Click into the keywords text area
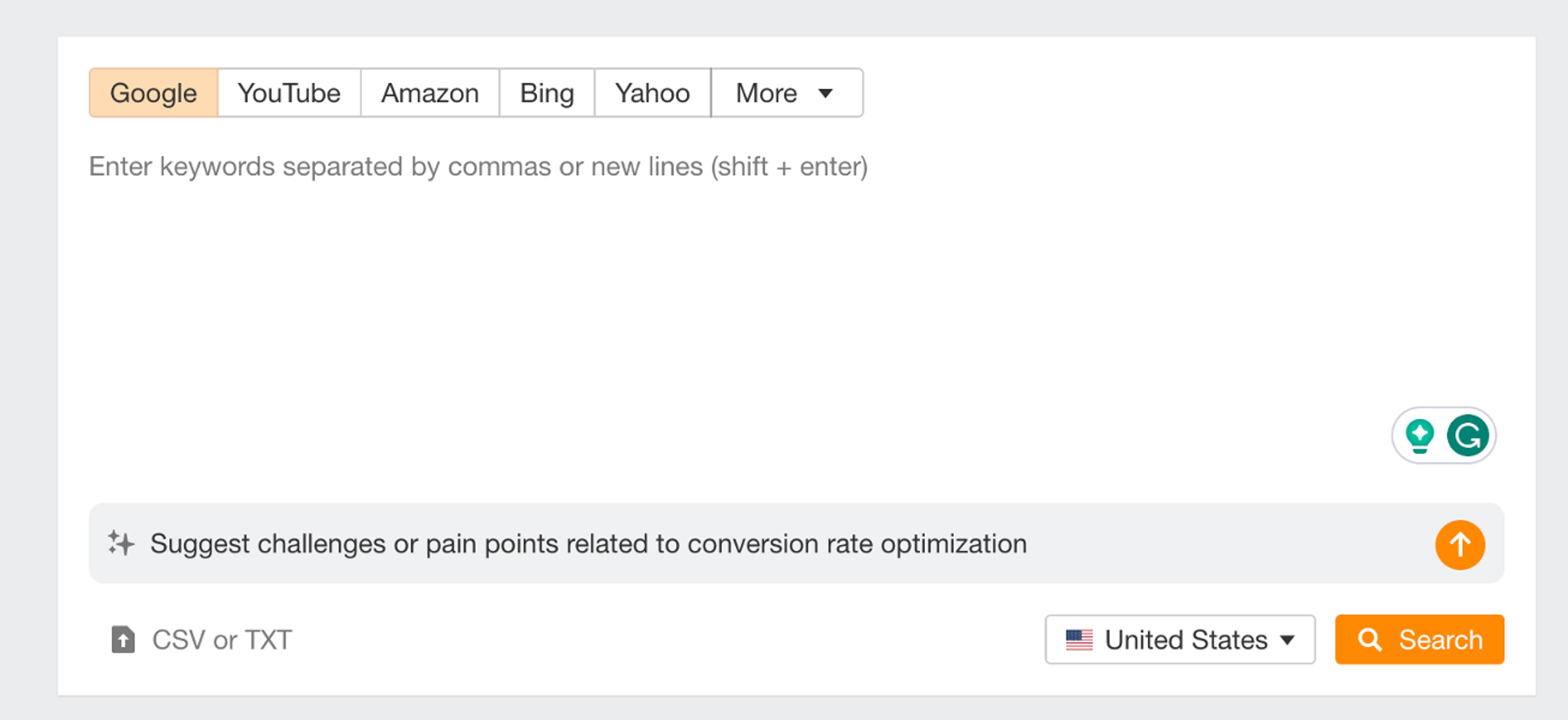The height and width of the screenshot is (720, 1568). click(x=731, y=274)
